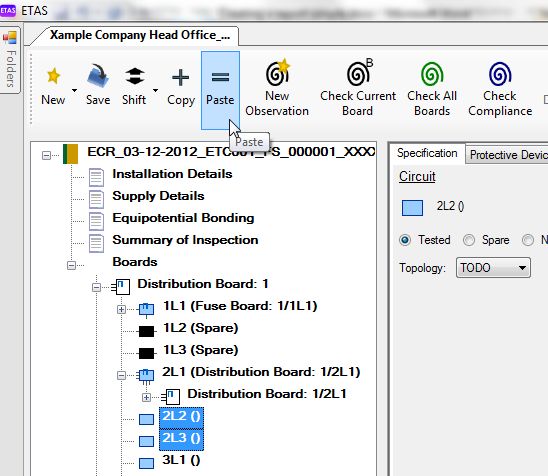Open Equipotential Bonding page
Viewport: 548px width, 476px height.
(183, 218)
